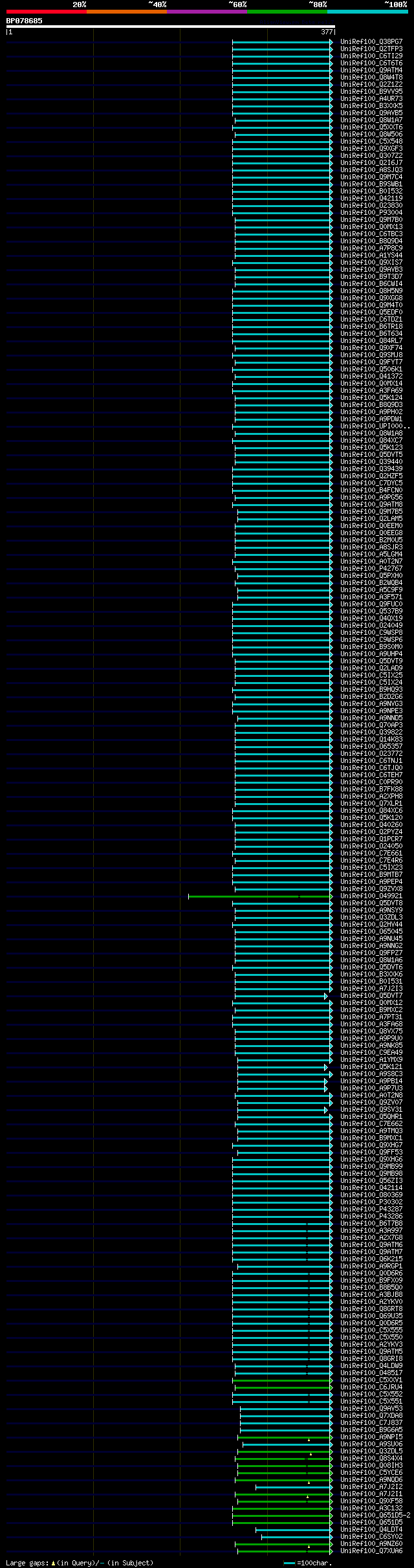The image size is (414, 1568).
Task: Open hit UniRef100_Q38PG7
Action: tap(371, 42)
